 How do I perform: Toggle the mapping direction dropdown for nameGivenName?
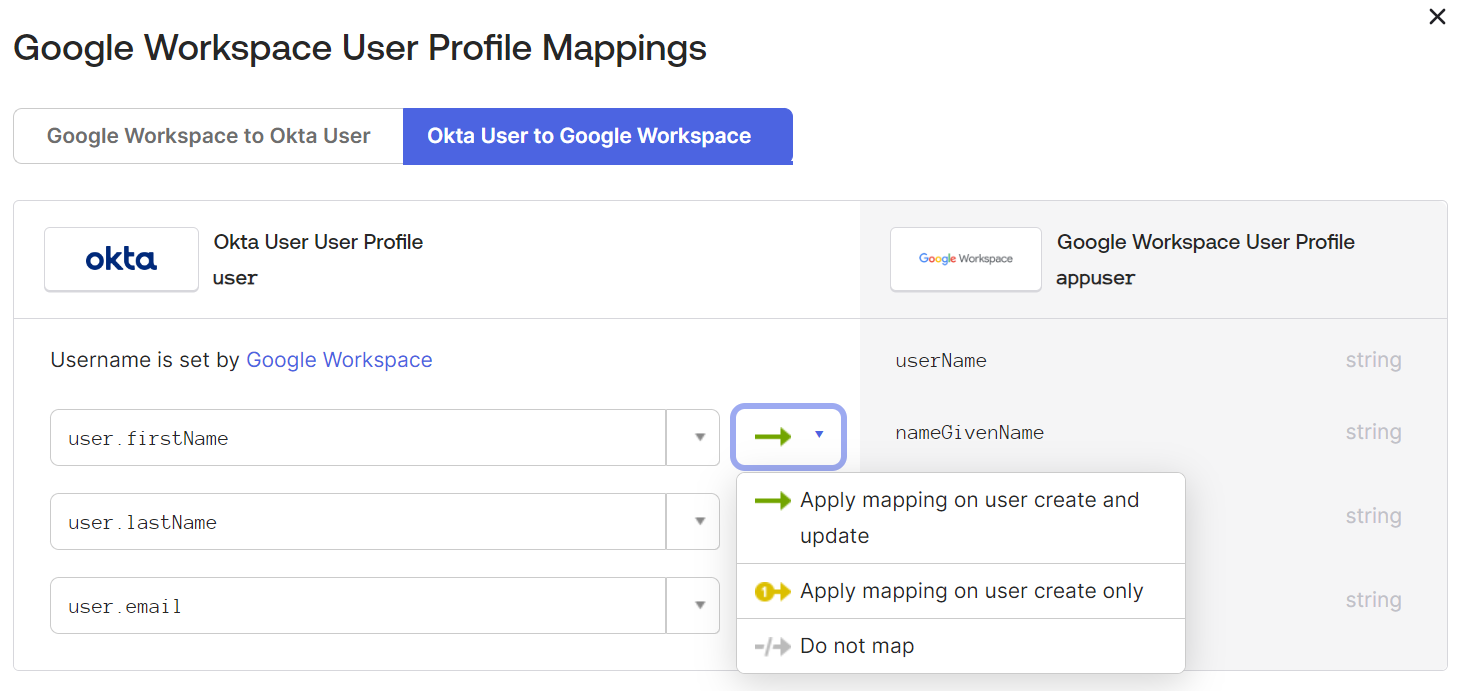(x=819, y=435)
